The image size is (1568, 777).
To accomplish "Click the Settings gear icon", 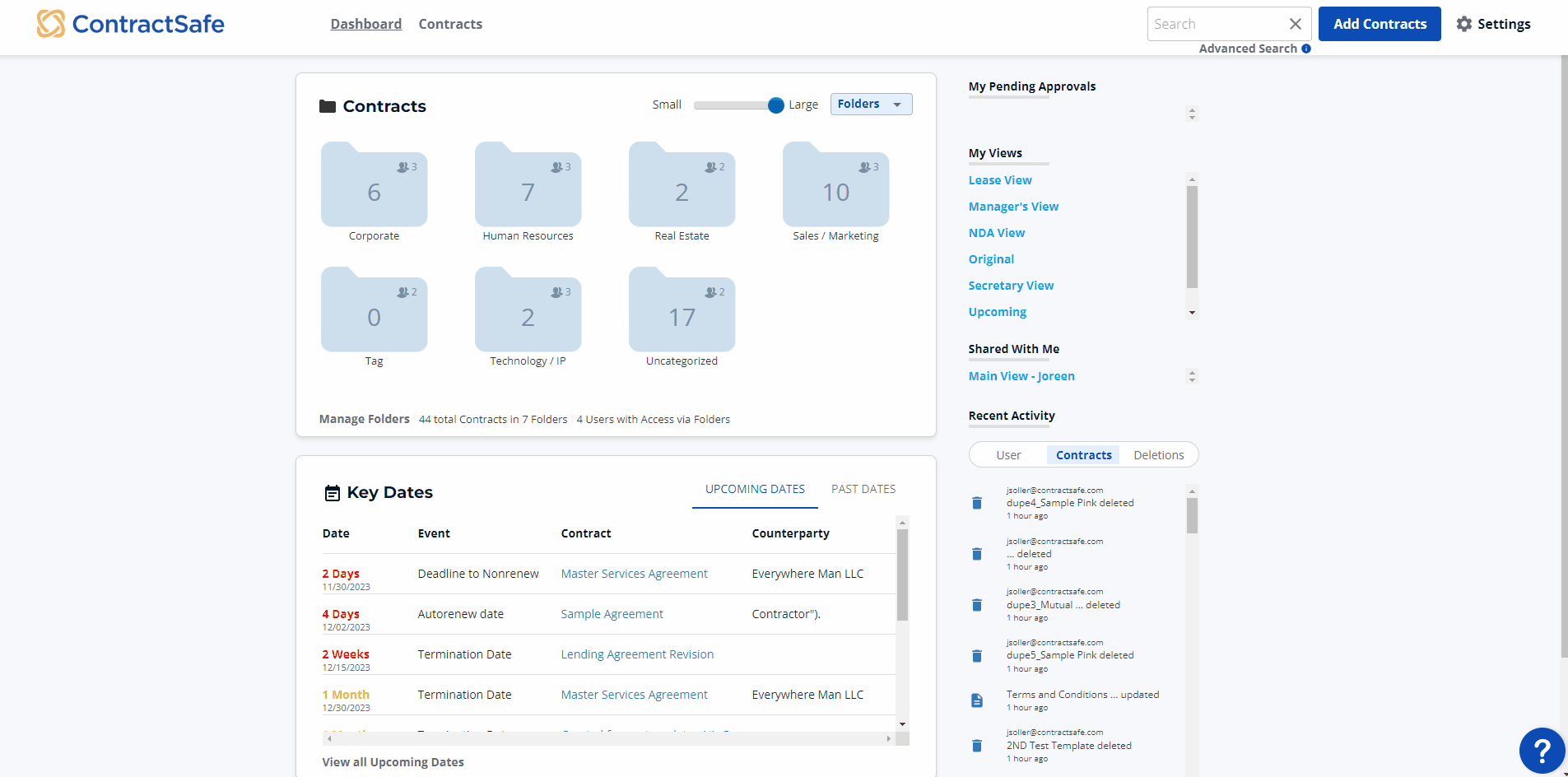I will 1463,24.
